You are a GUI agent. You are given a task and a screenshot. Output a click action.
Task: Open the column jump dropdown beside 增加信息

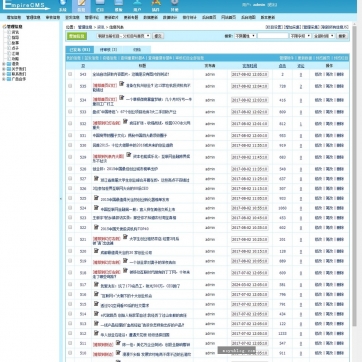click(124, 36)
